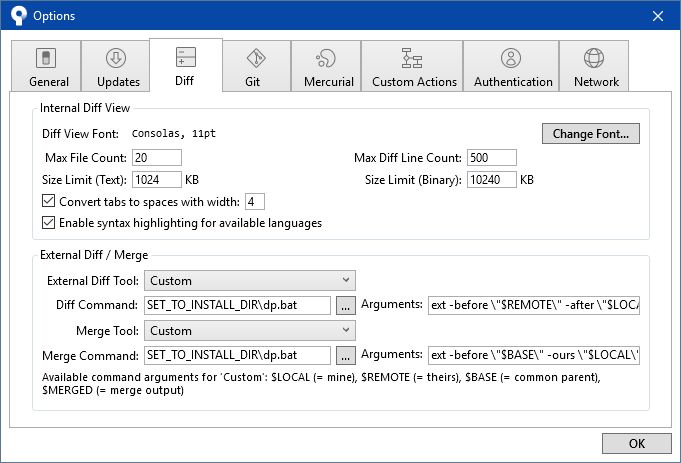Screen dimensions: 681x463
Task: Open the General tab
Action: (46, 66)
